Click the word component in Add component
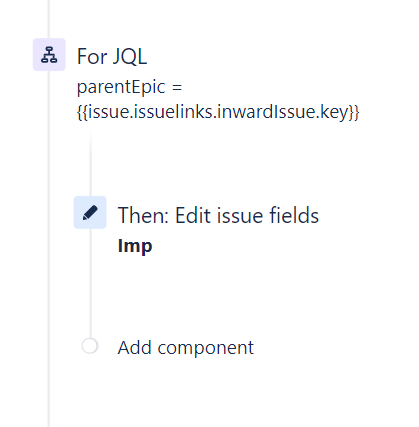 coord(206,348)
